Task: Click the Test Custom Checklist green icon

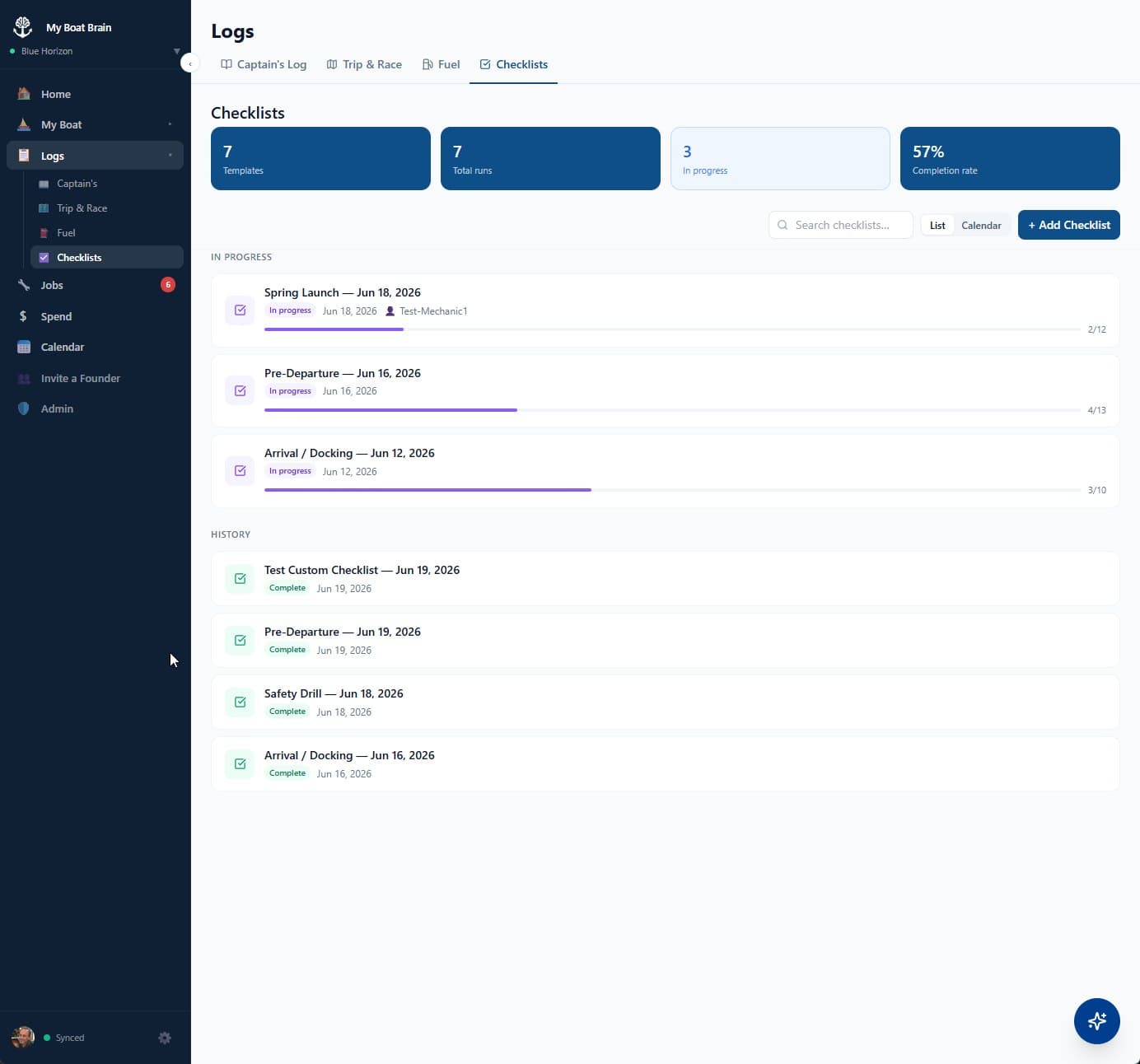Action: (x=240, y=579)
